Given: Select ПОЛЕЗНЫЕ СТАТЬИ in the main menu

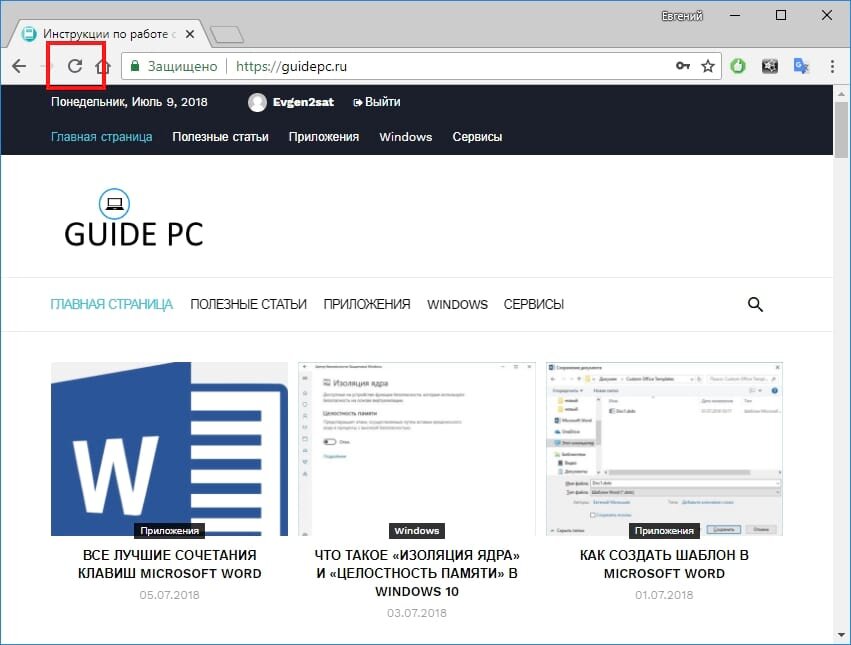Looking at the screenshot, I should [x=248, y=304].
